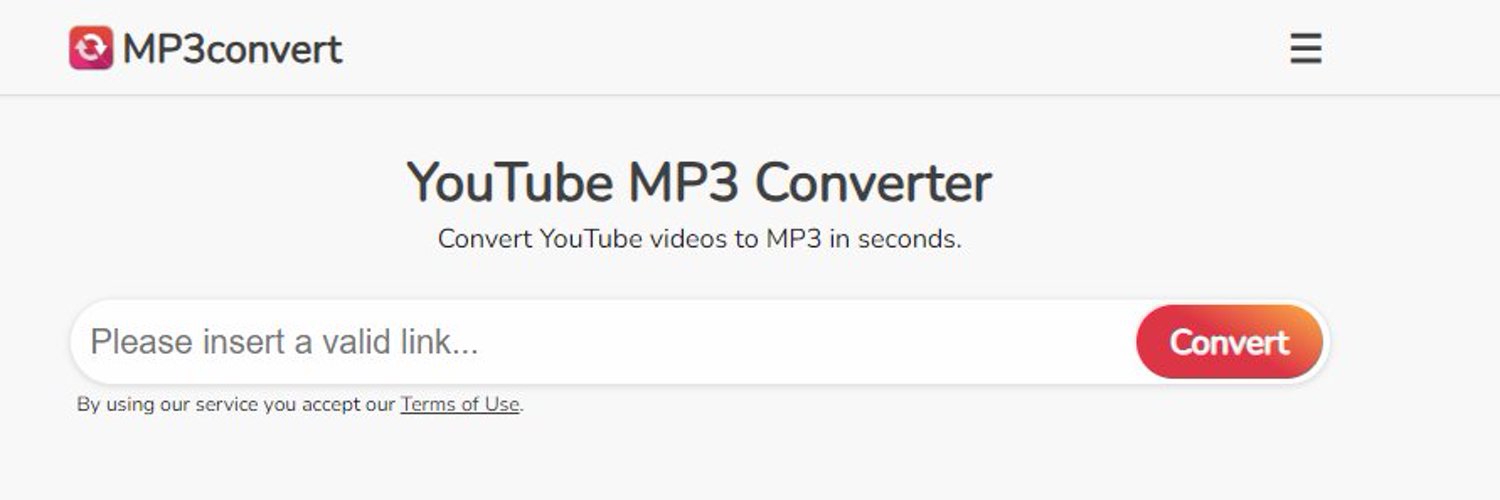
Task: Click the word 'YouTube' in the main heading
Action: pos(509,182)
